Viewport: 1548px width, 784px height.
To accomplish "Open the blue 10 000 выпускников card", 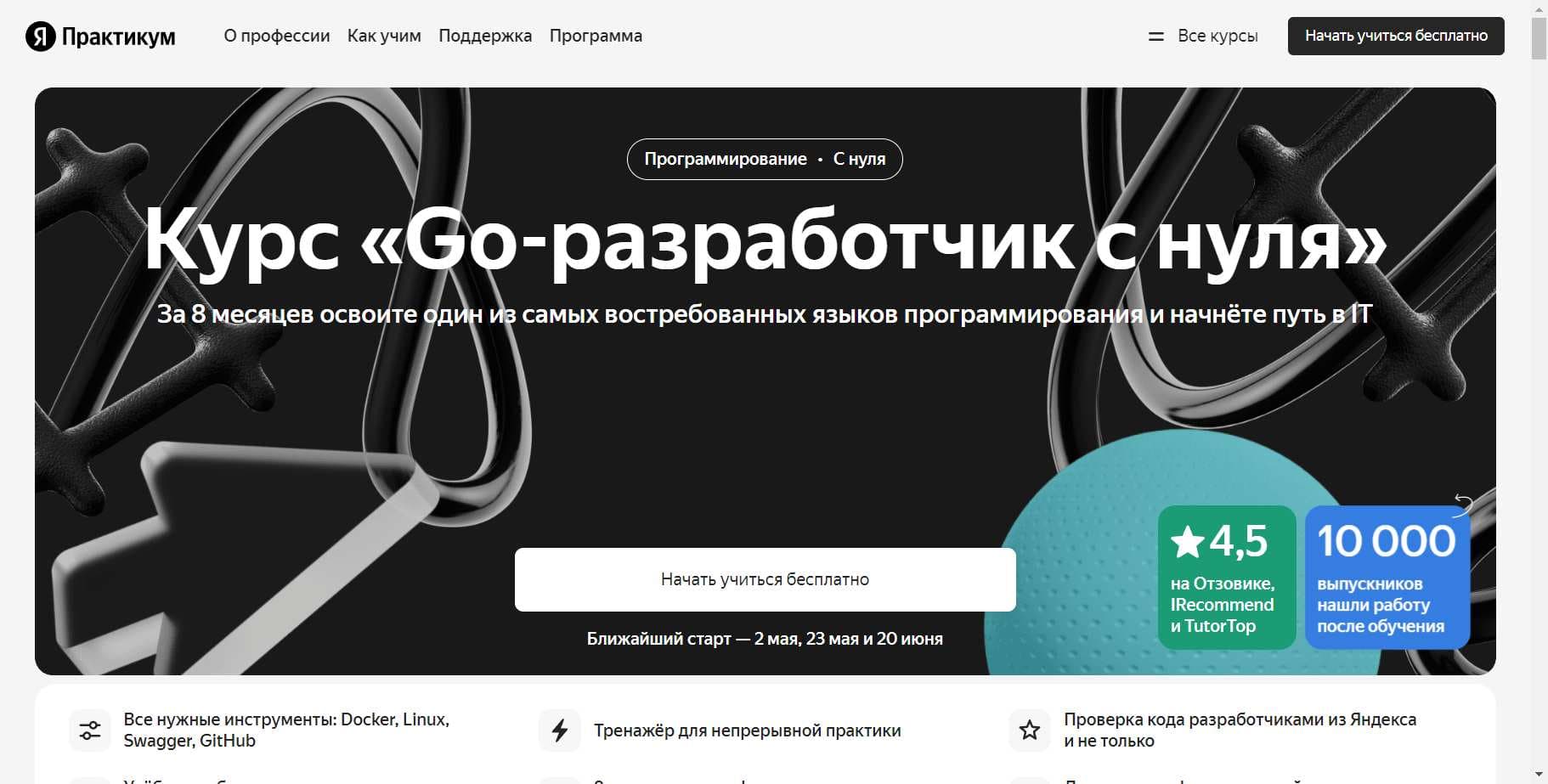I will coord(1387,578).
